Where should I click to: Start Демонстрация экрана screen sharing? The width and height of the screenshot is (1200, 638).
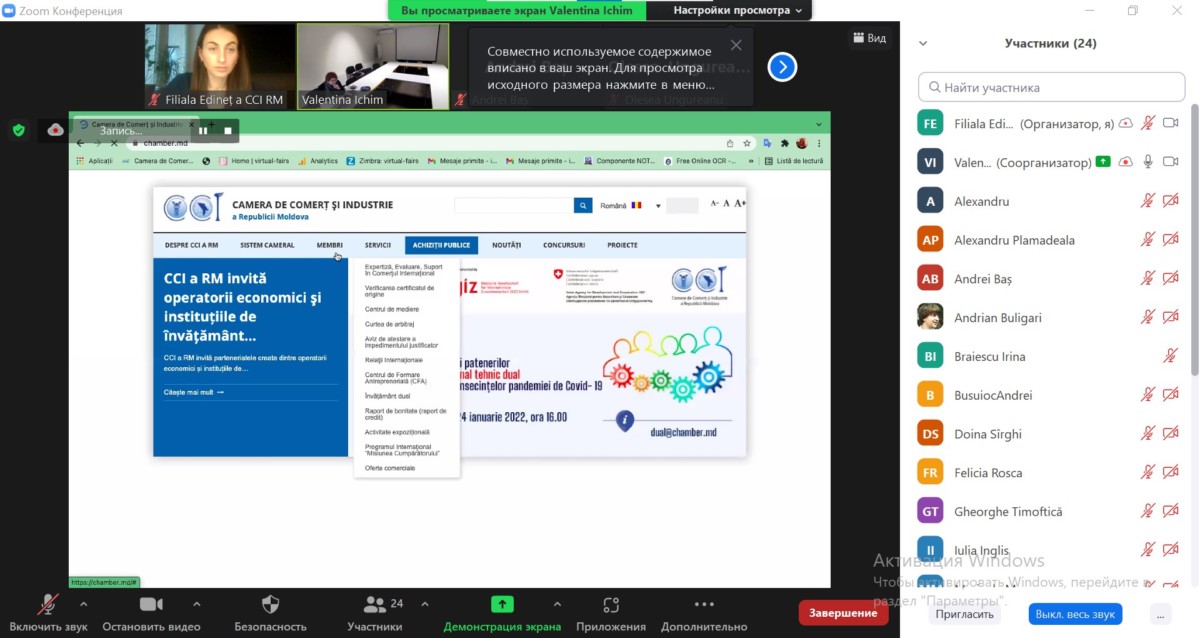pos(502,612)
